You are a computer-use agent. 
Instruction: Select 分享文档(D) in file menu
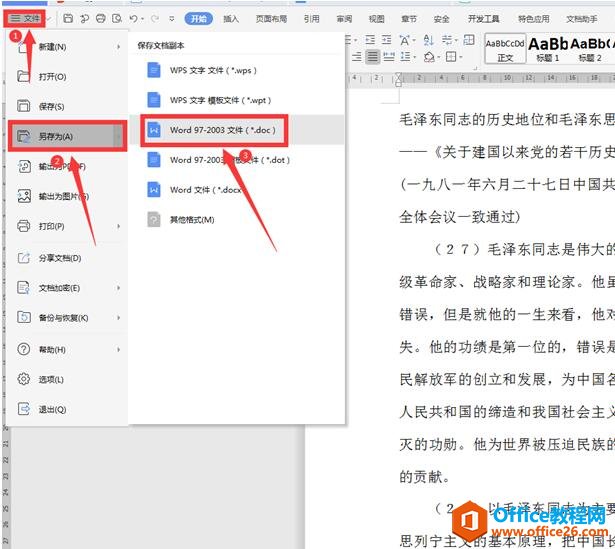[67, 258]
